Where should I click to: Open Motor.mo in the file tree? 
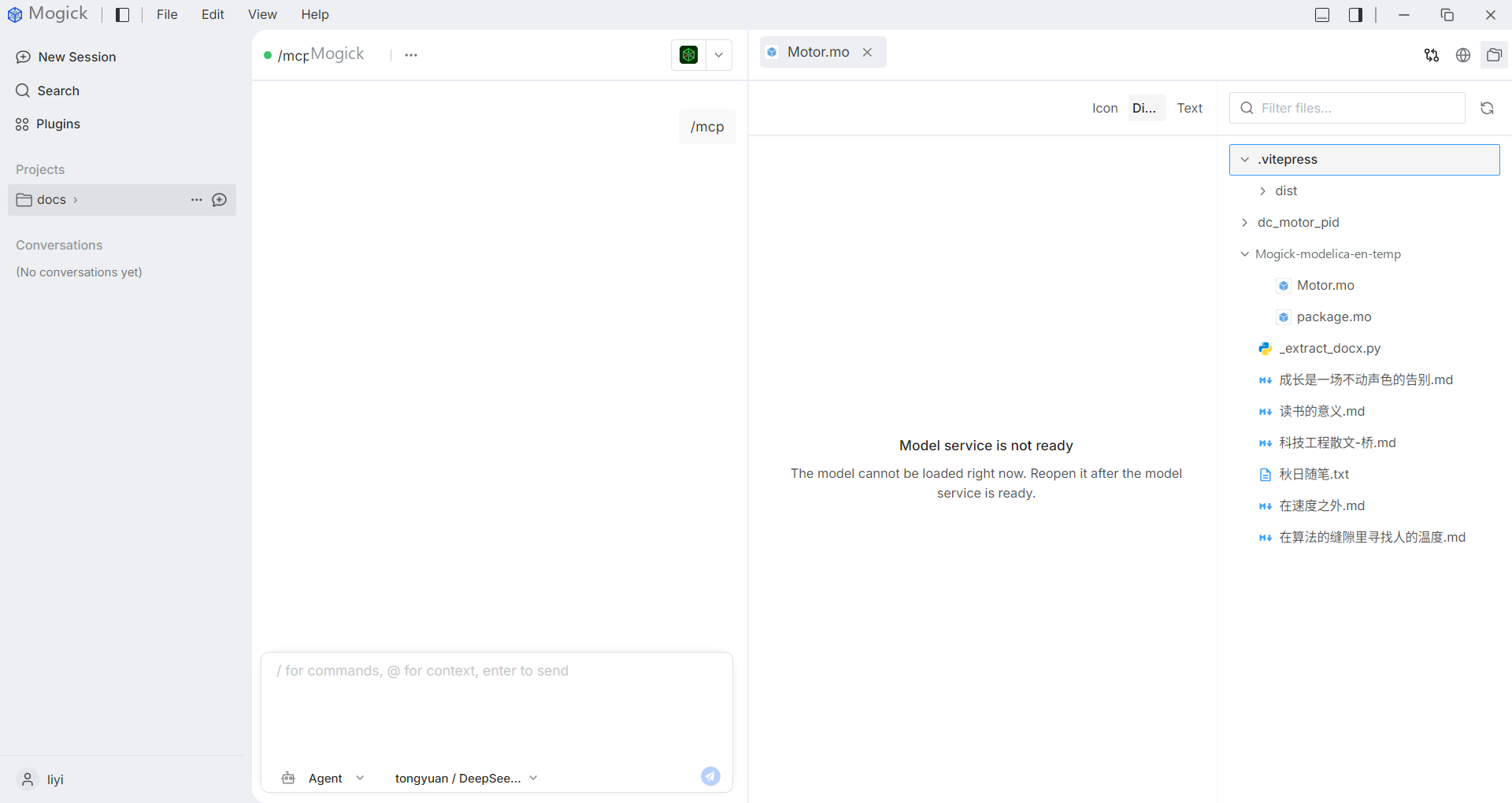(1365, 286)
